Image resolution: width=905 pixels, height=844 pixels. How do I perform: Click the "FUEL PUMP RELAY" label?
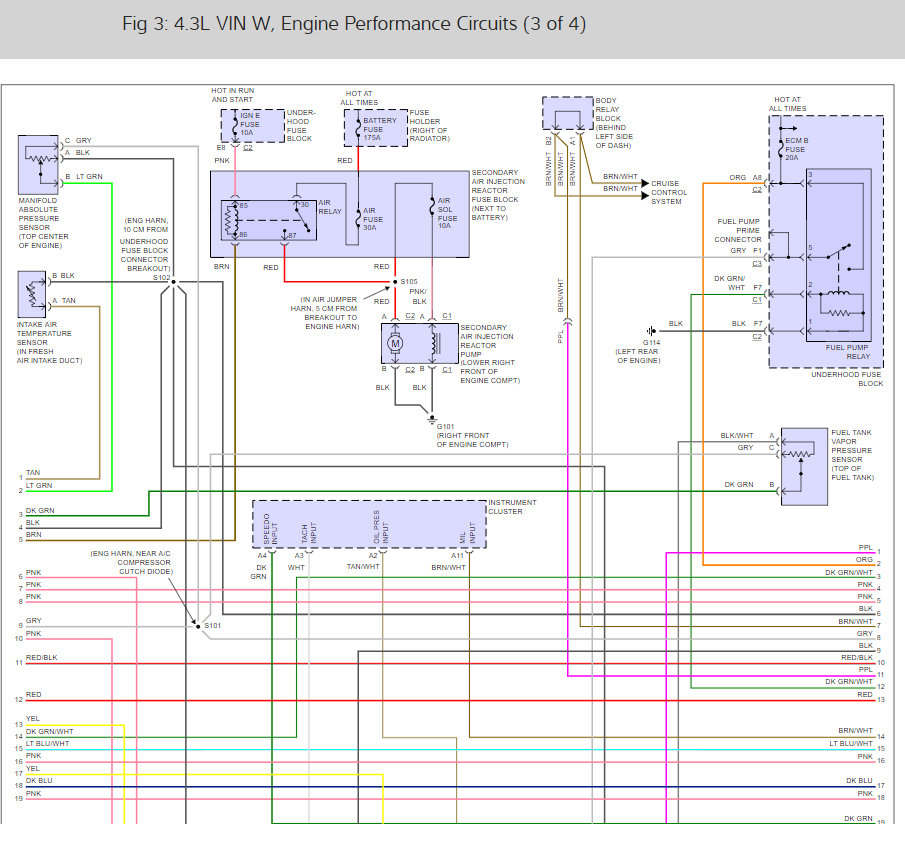(x=847, y=352)
